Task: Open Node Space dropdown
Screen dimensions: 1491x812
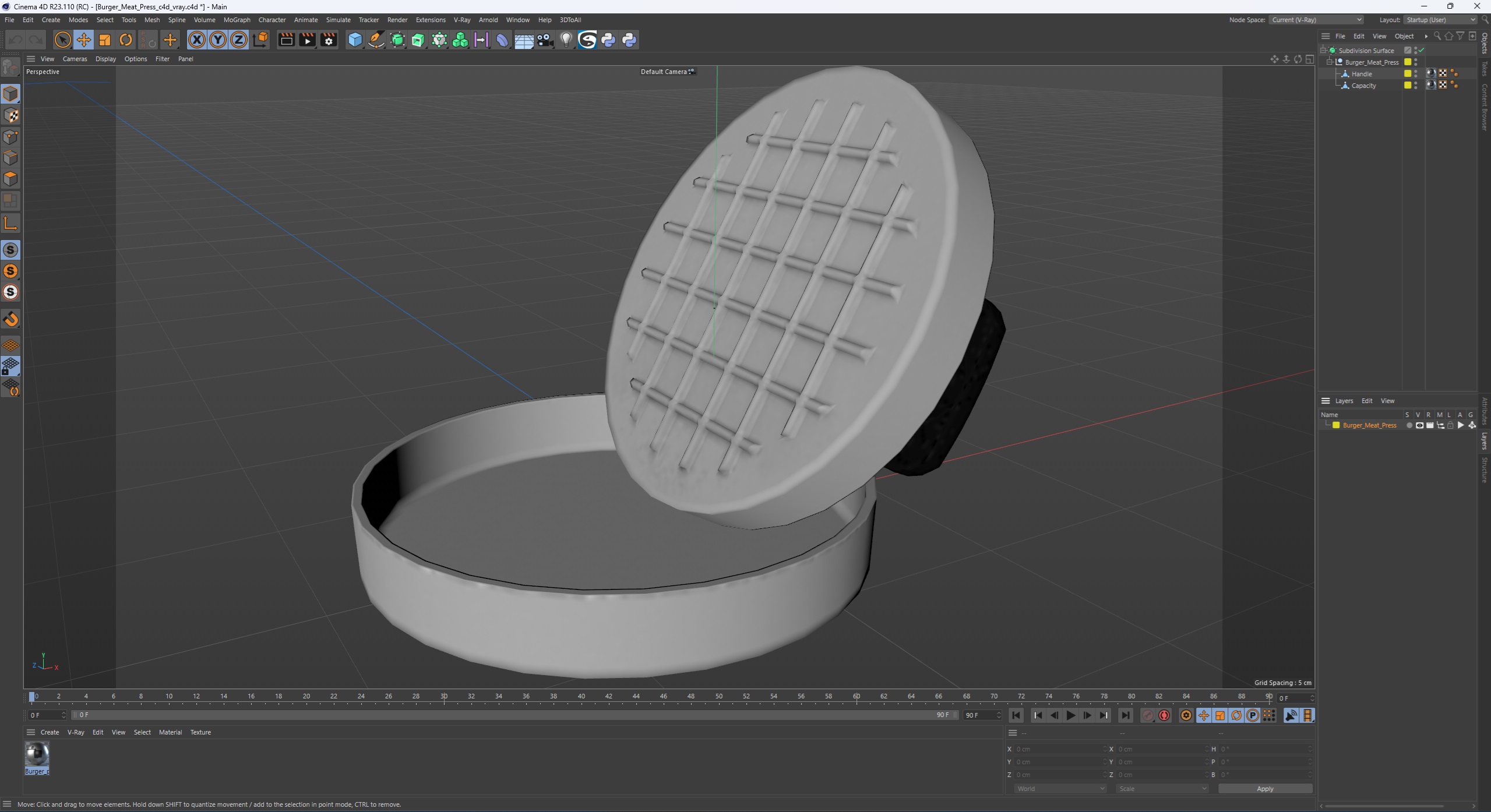Action: [1316, 20]
